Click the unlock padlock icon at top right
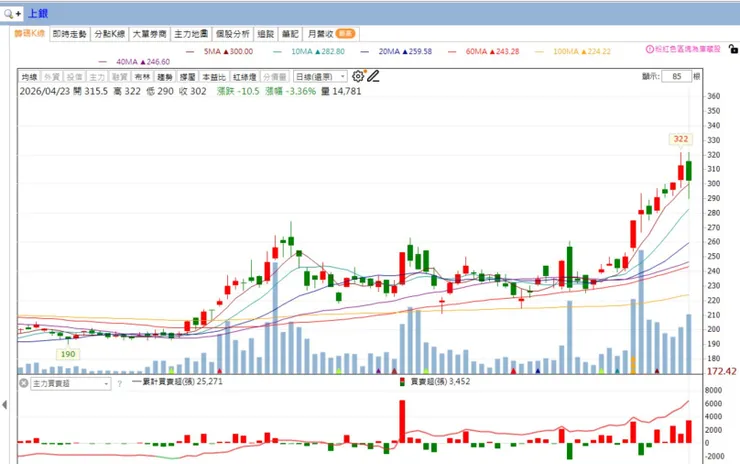Viewport: 740px width, 464px height. click(733, 49)
